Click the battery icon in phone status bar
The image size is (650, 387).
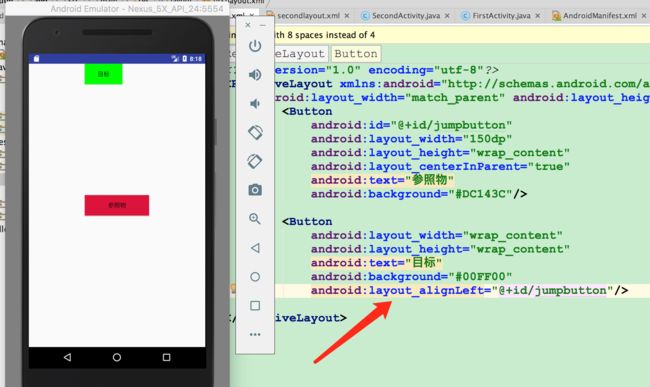click(184, 59)
